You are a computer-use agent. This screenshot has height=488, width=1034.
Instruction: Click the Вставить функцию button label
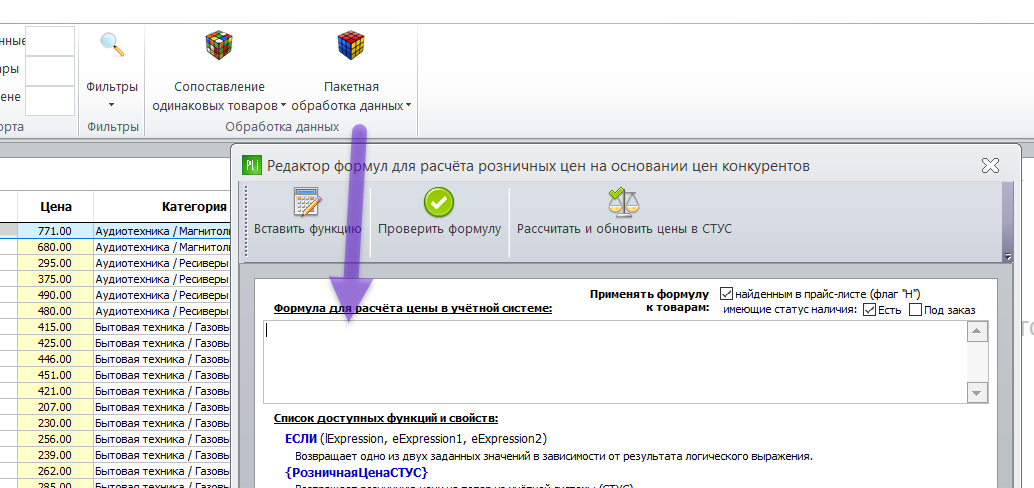point(307,229)
